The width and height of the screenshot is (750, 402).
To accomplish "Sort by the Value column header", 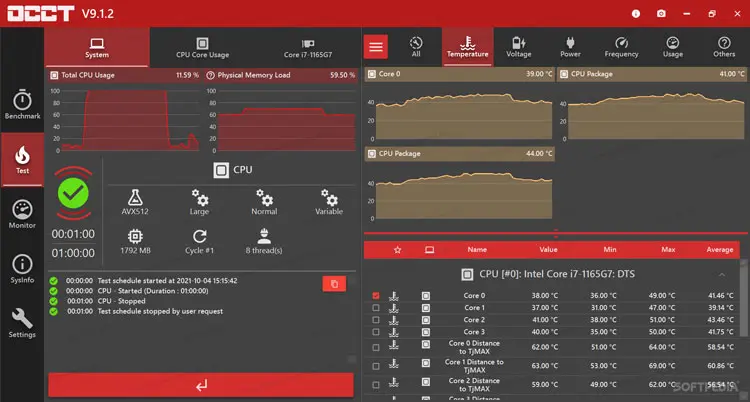I will click(x=548, y=250).
